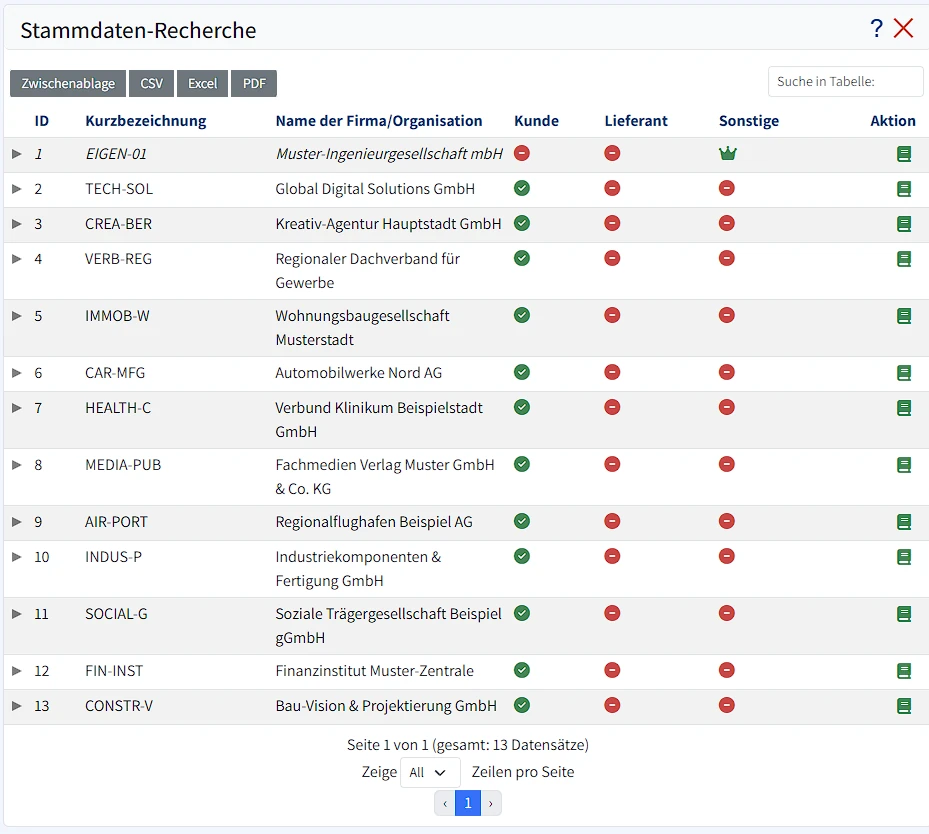Open the action icon for FIN-INST
The image size is (929, 834).
click(x=904, y=670)
